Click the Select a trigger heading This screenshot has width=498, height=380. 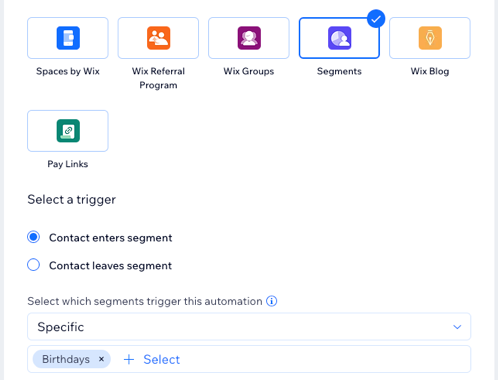point(72,199)
